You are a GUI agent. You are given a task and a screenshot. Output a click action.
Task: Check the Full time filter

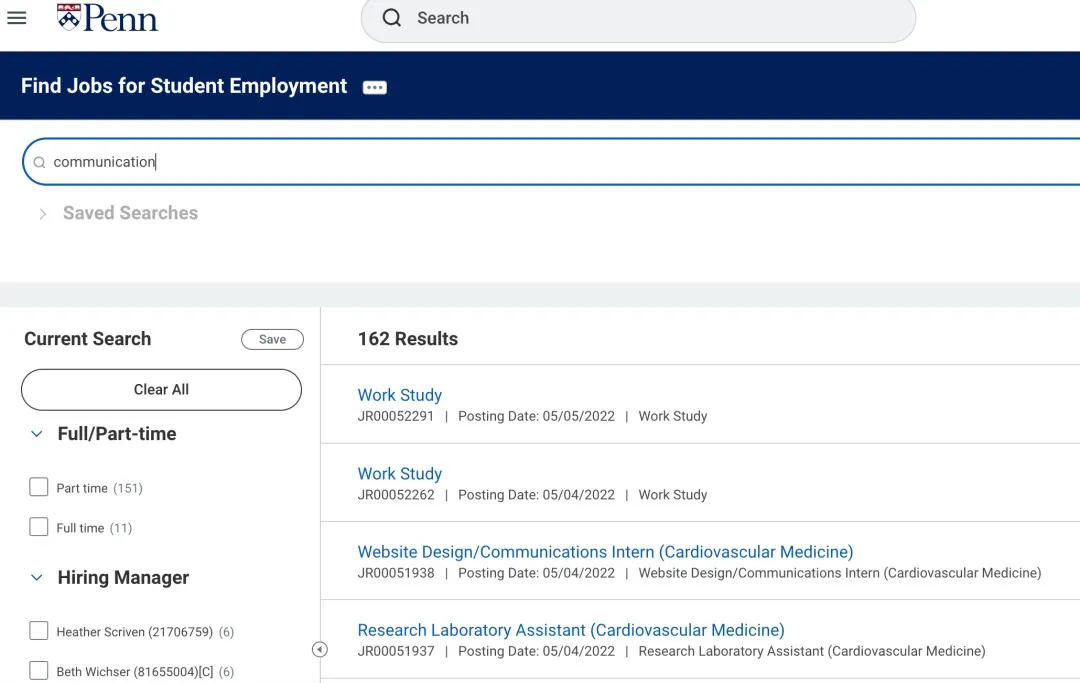39,527
